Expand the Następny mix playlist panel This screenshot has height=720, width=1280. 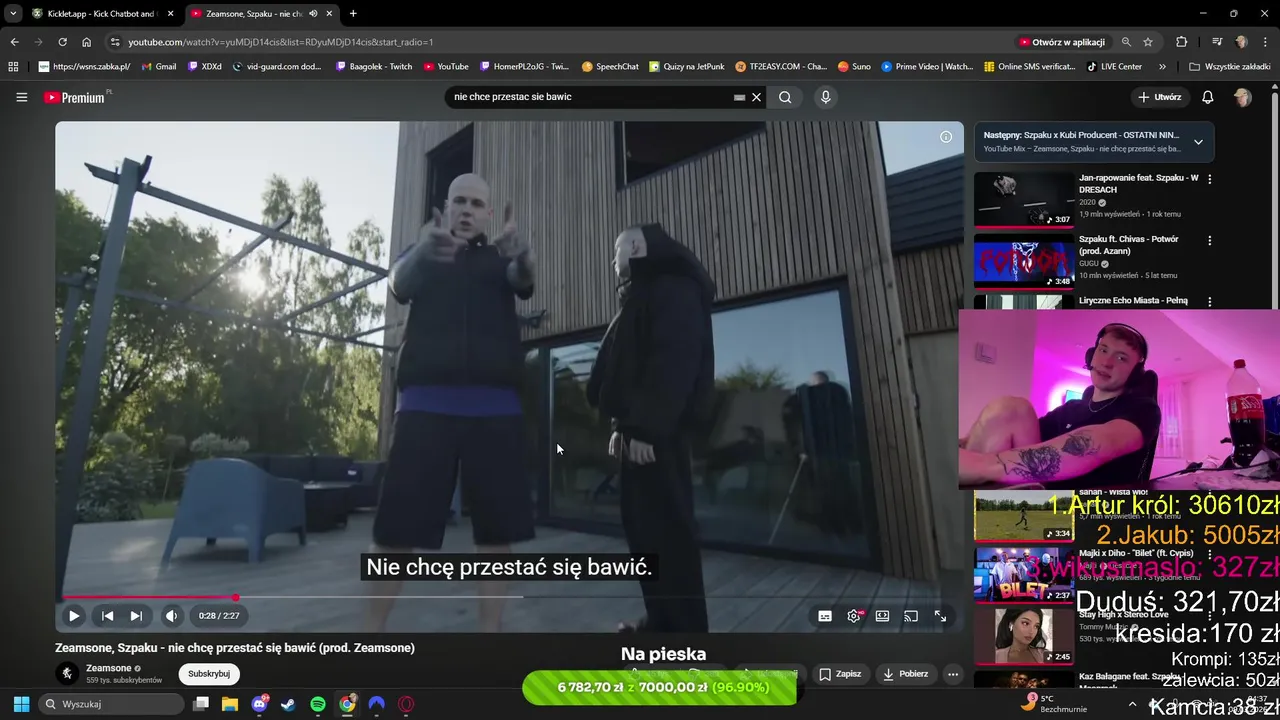coord(1198,142)
